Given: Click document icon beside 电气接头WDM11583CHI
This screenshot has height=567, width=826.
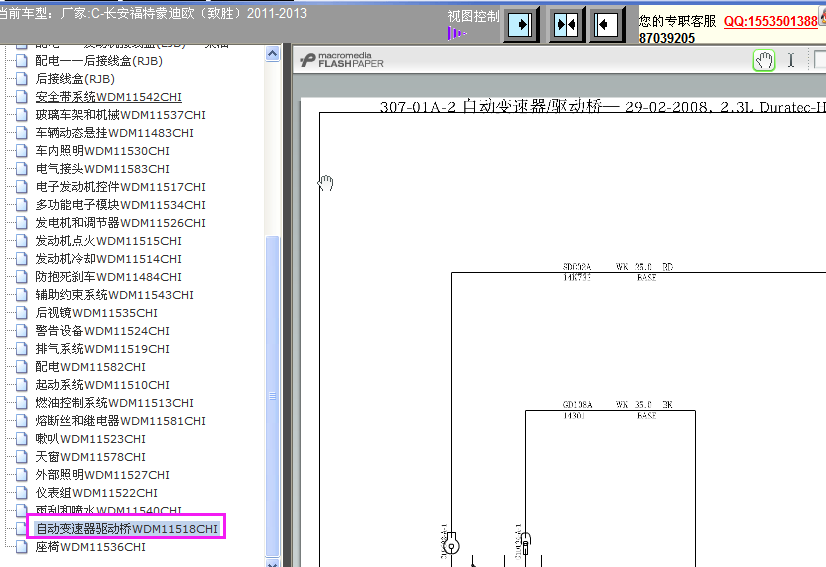Looking at the screenshot, I should point(22,169).
